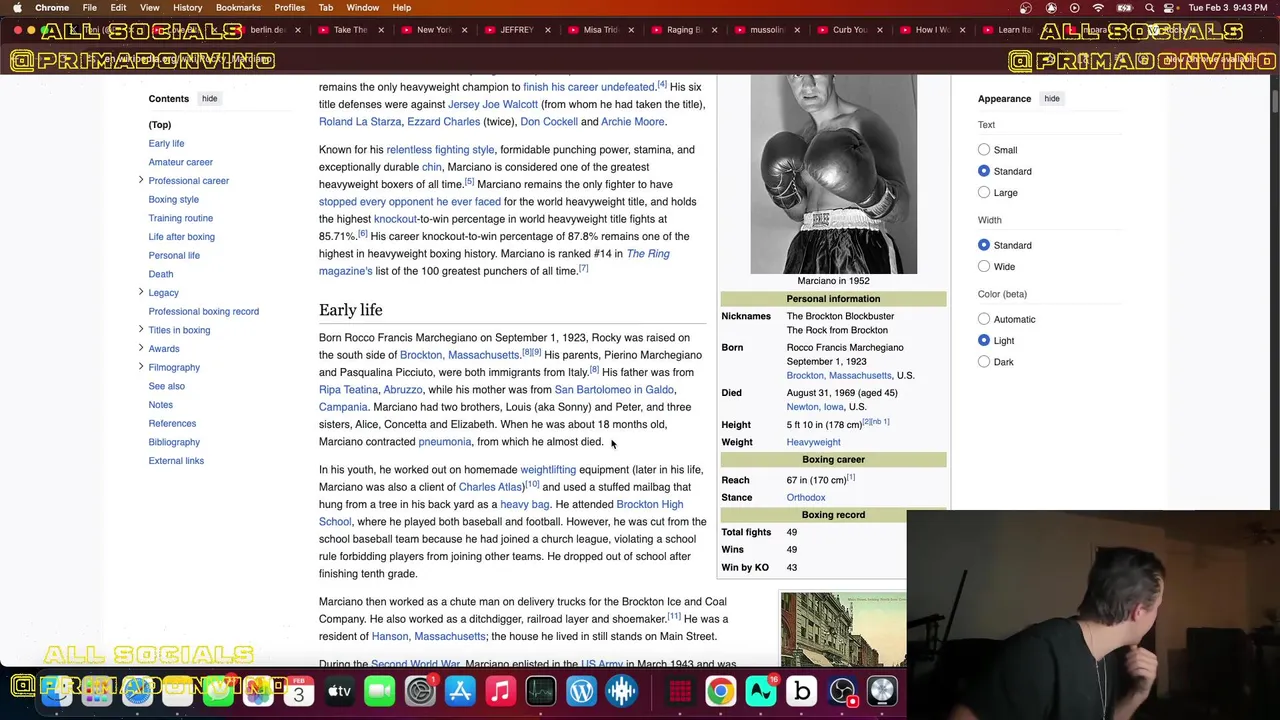Jump to Boxing style in contents
Screen dimensions: 1280x720
[173, 199]
